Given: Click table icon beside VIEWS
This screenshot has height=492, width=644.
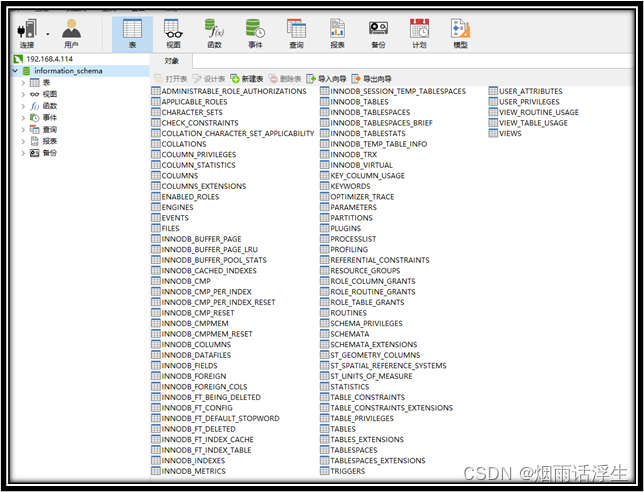Looking at the screenshot, I should [x=493, y=133].
